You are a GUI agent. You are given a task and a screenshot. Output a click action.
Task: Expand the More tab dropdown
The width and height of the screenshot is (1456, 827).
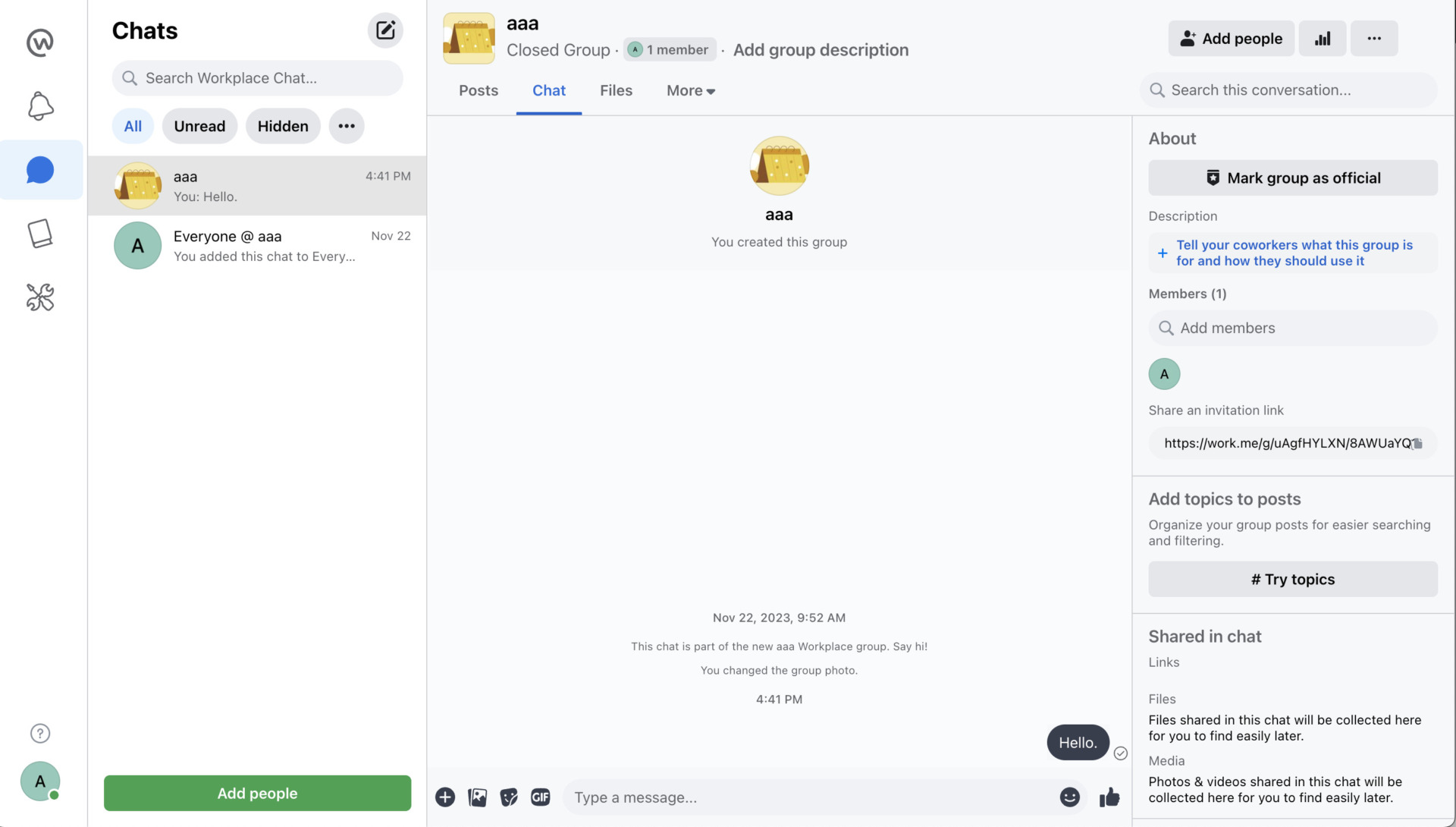click(x=689, y=90)
